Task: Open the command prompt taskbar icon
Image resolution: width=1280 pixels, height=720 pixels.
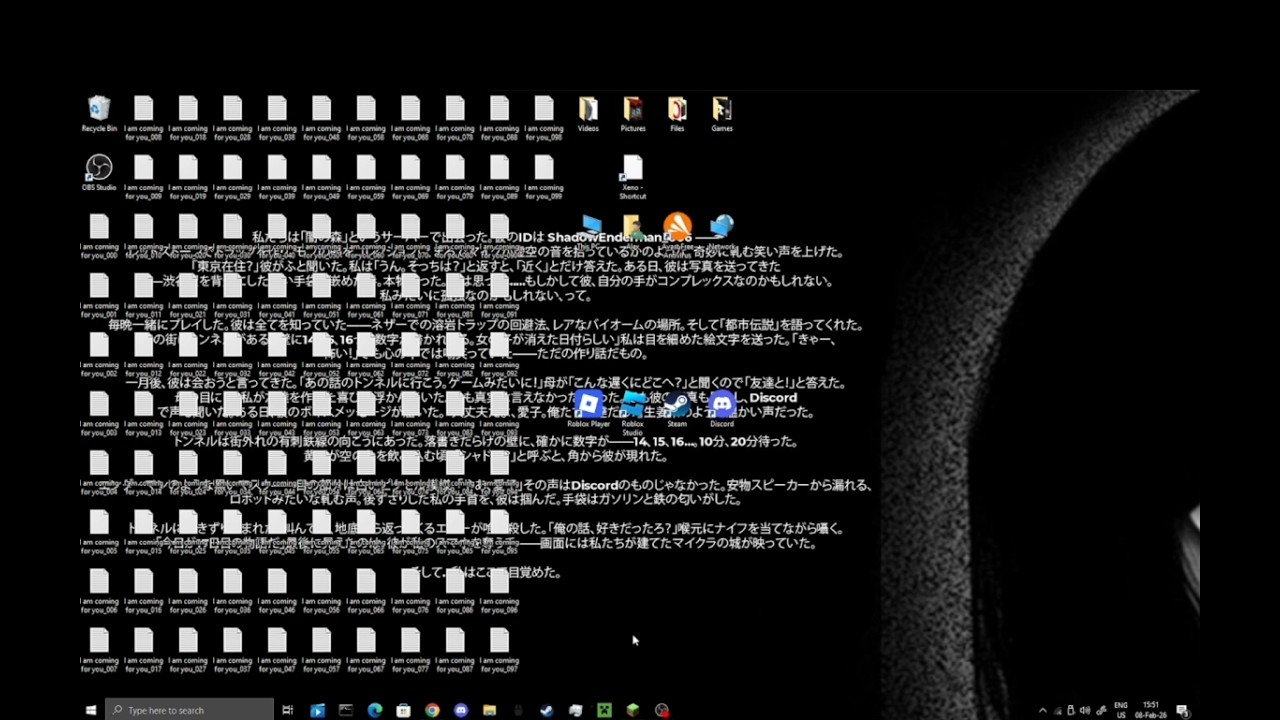Action: click(346, 710)
